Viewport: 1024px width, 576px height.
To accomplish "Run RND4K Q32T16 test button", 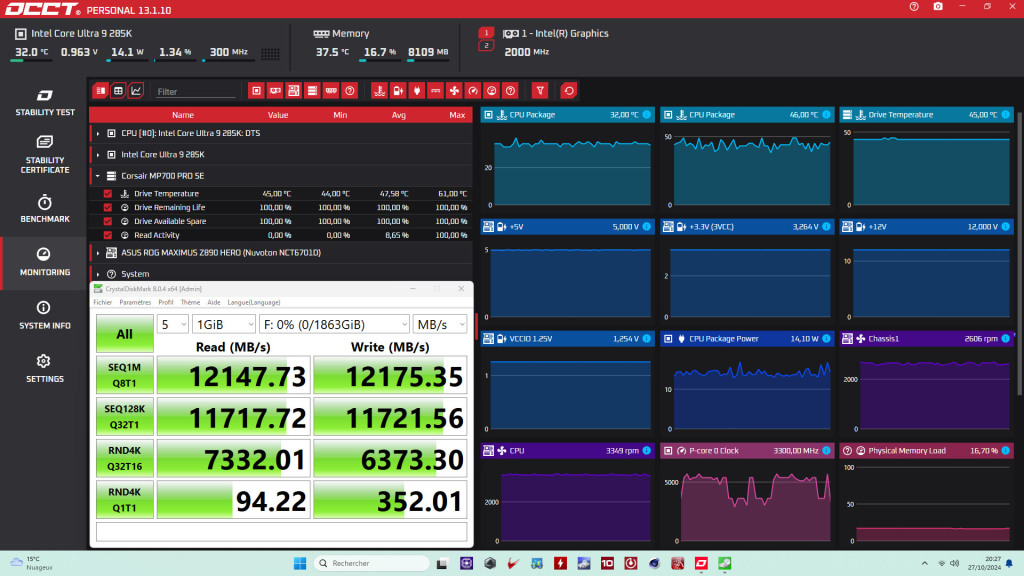I will [x=125, y=458].
